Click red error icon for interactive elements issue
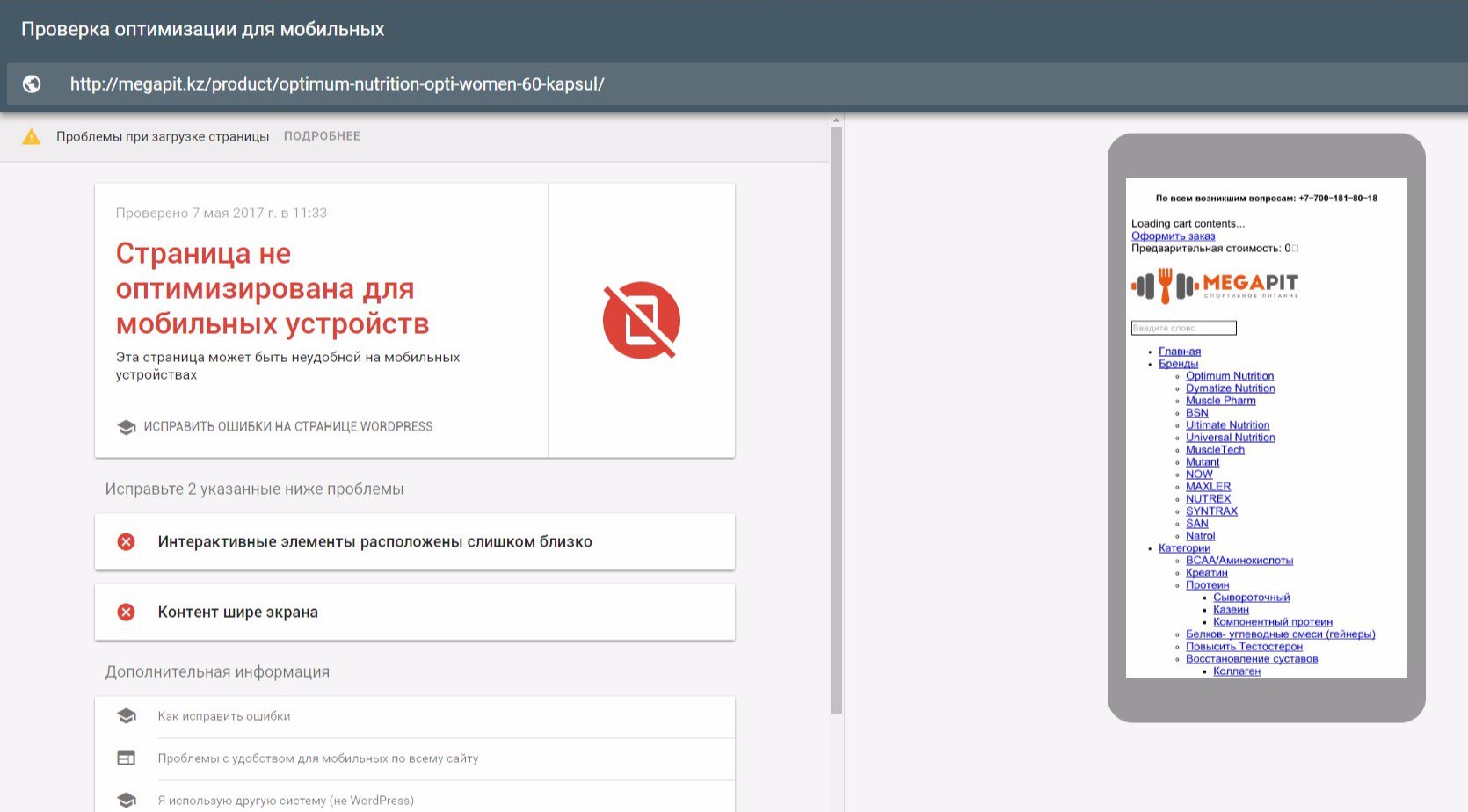1468x812 pixels. [x=127, y=542]
